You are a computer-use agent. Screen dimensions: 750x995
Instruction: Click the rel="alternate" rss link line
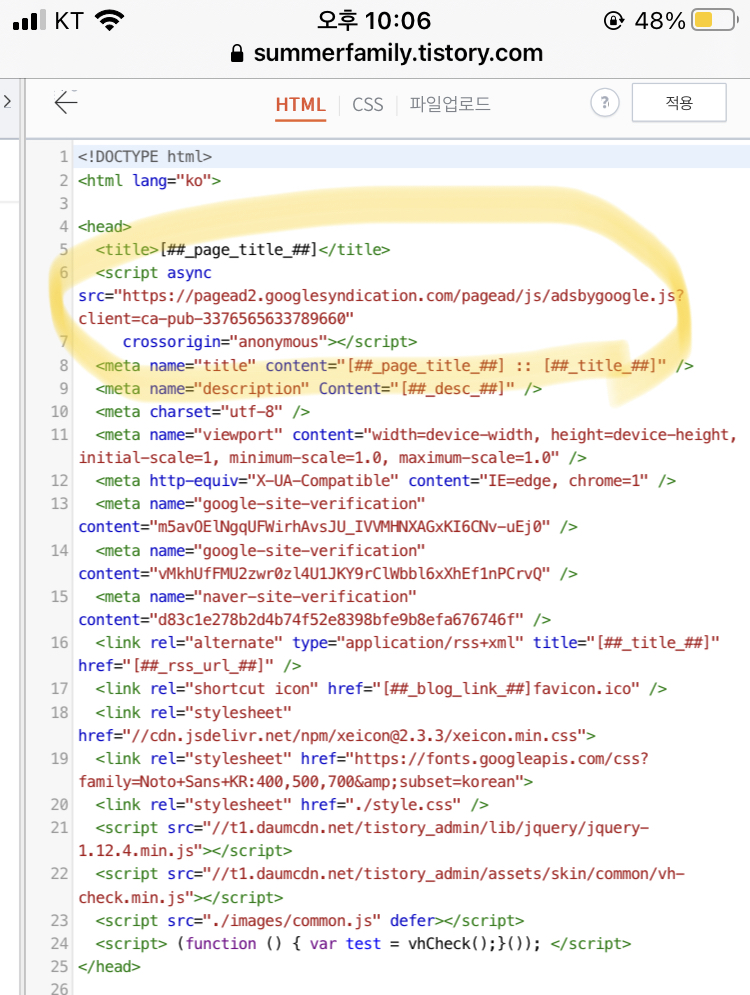point(408,643)
